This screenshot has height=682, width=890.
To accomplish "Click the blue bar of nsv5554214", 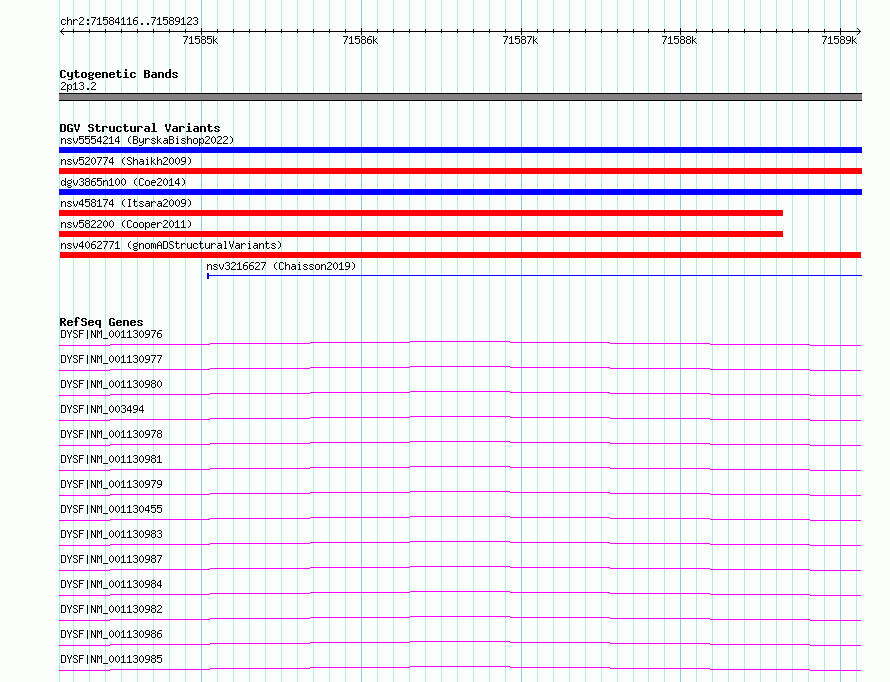I will [460, 150].
